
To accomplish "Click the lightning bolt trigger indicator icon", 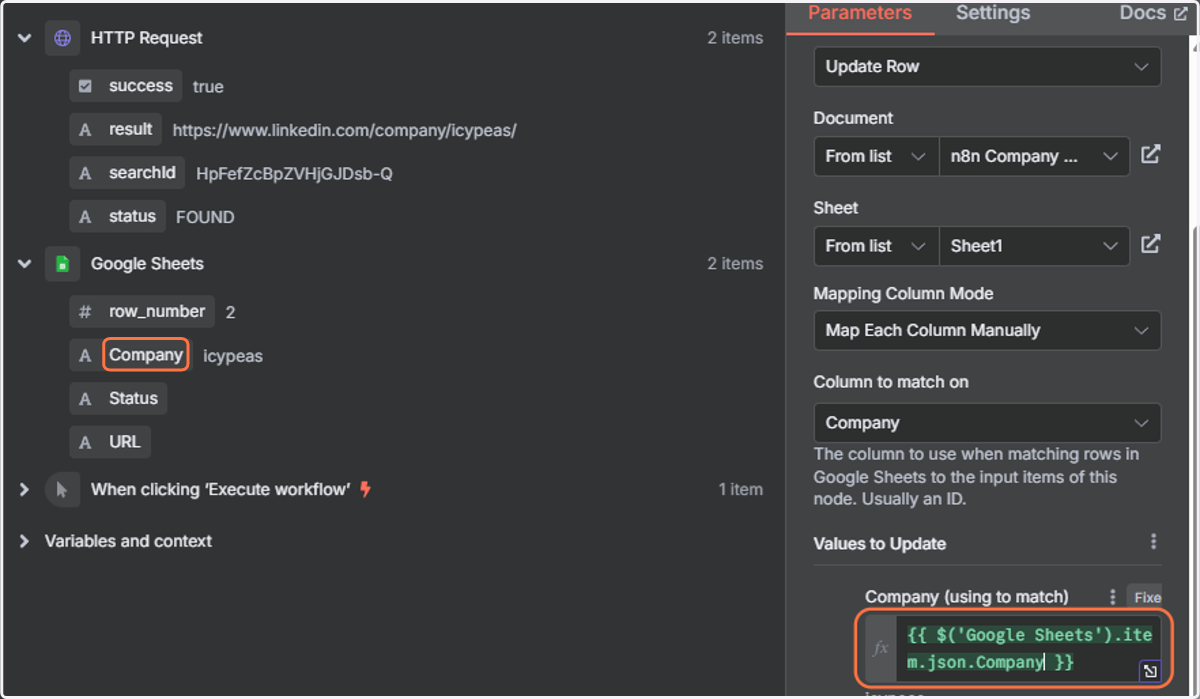I will tap(365, 489).
